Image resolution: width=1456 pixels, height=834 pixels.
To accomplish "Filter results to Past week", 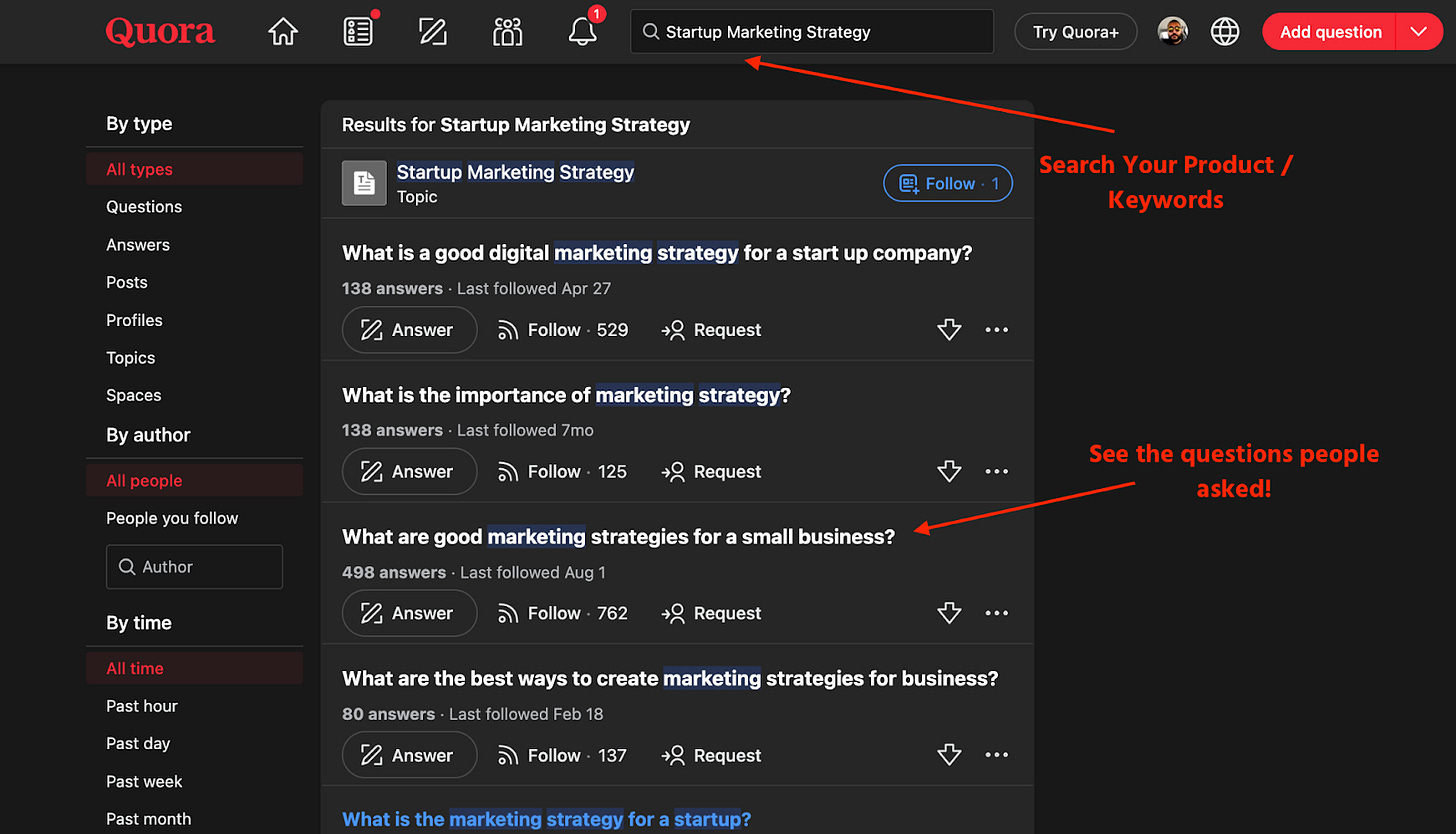I will click(x=144, y=782).
